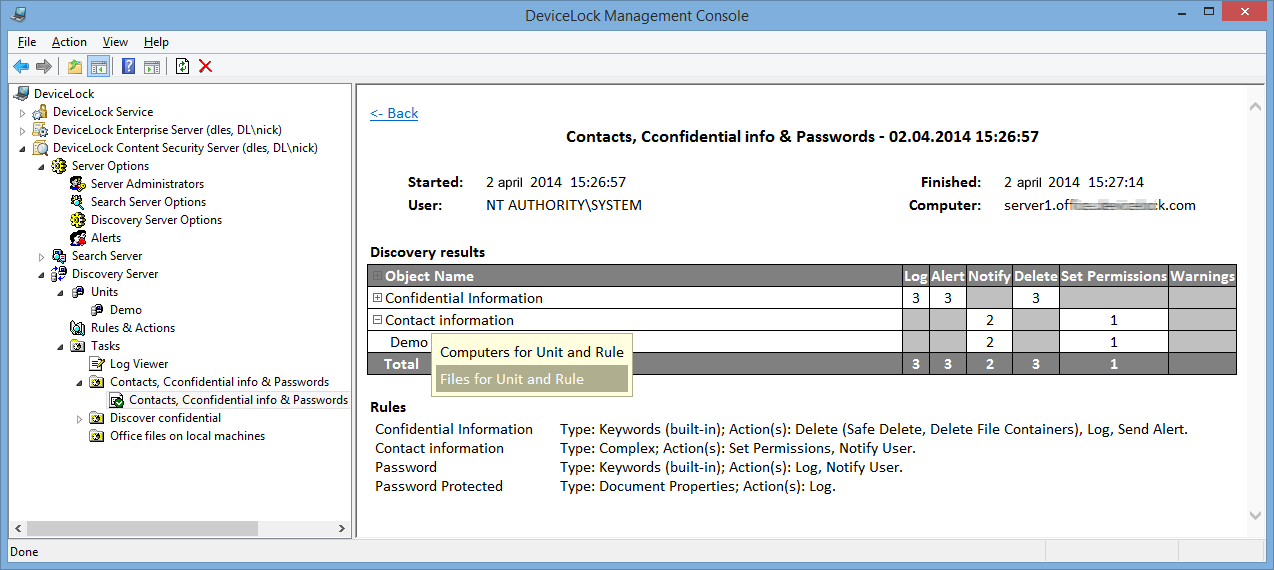Click the Content Security Server icon
The image size is (1274, 570).
41,148
